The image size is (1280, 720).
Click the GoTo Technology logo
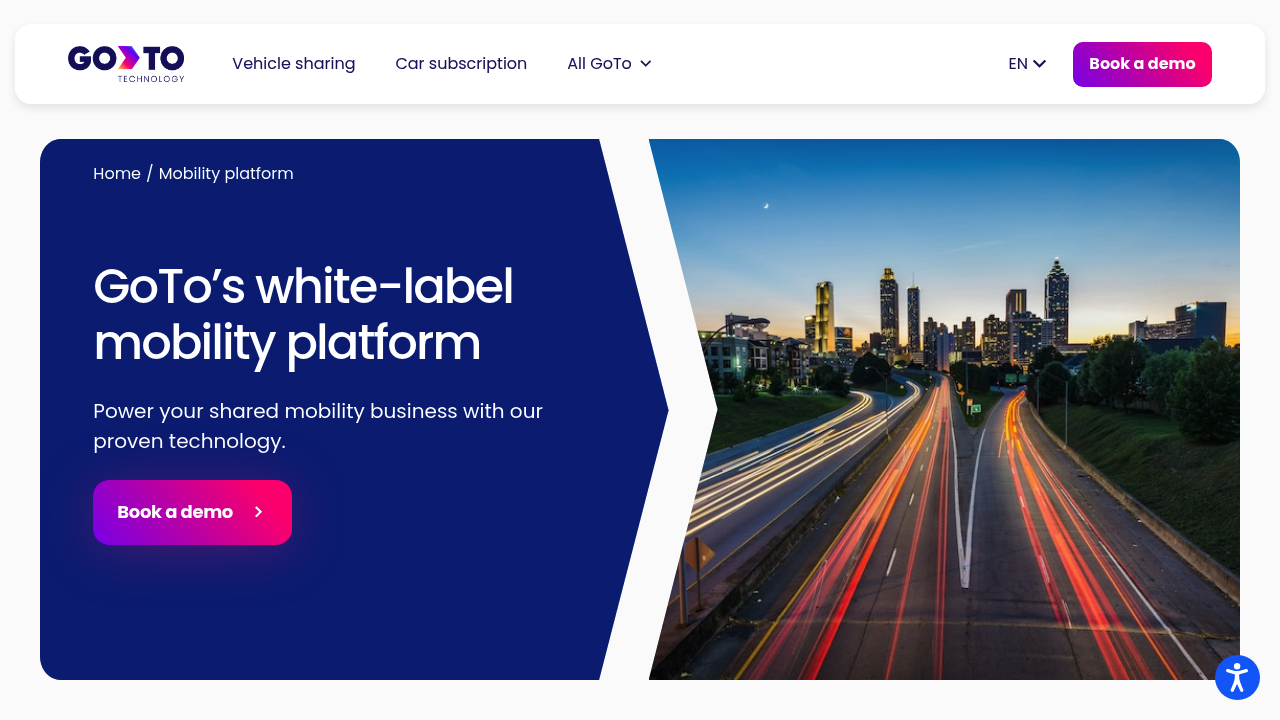[126, 62]
